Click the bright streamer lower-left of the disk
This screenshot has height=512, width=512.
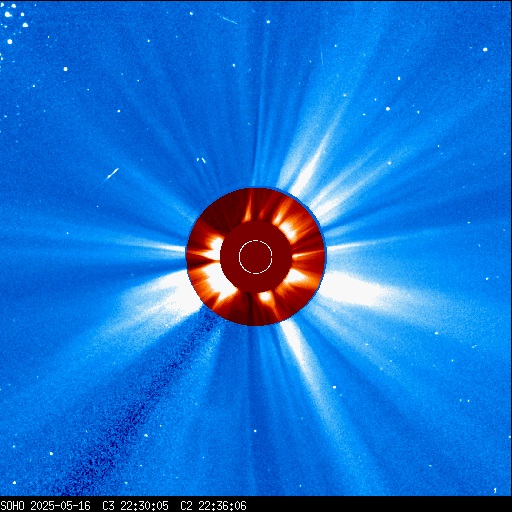tap(157, 308)
